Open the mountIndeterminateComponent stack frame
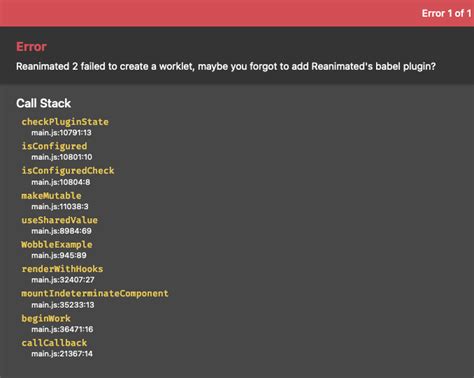Viewport: 474px width, 378px height. [x=95, y=294]
